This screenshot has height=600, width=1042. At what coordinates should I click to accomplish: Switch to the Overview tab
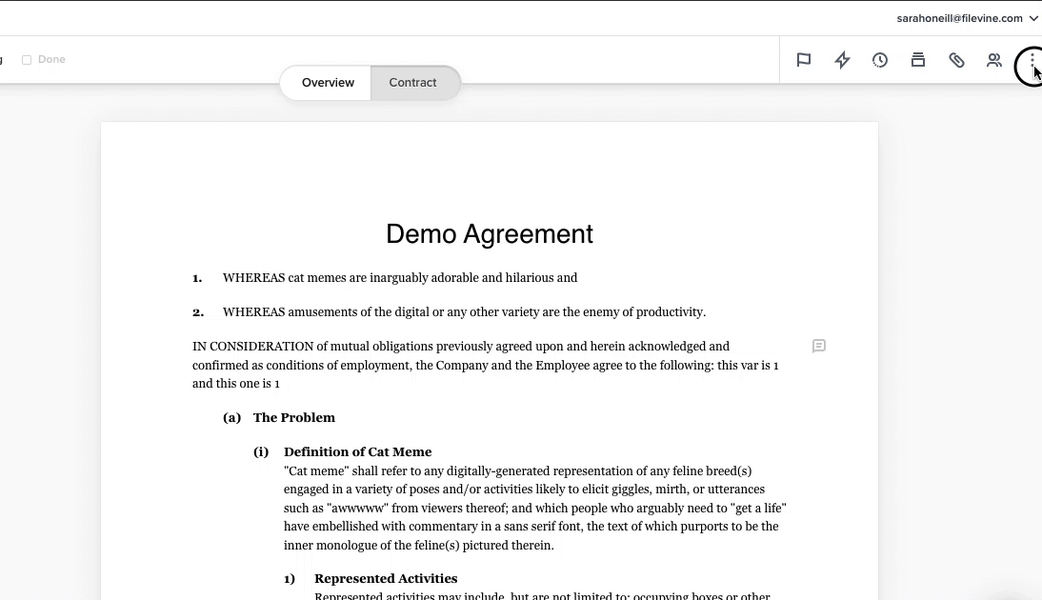coord(328,83)
